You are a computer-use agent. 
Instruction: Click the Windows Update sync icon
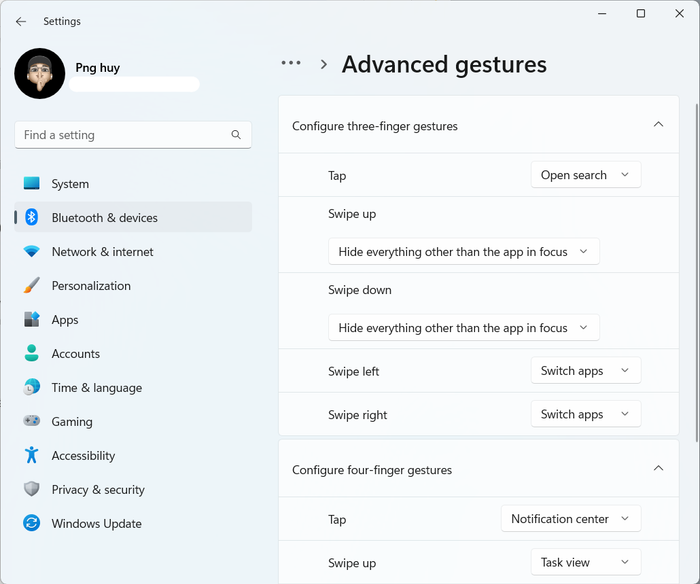point(31,523)
